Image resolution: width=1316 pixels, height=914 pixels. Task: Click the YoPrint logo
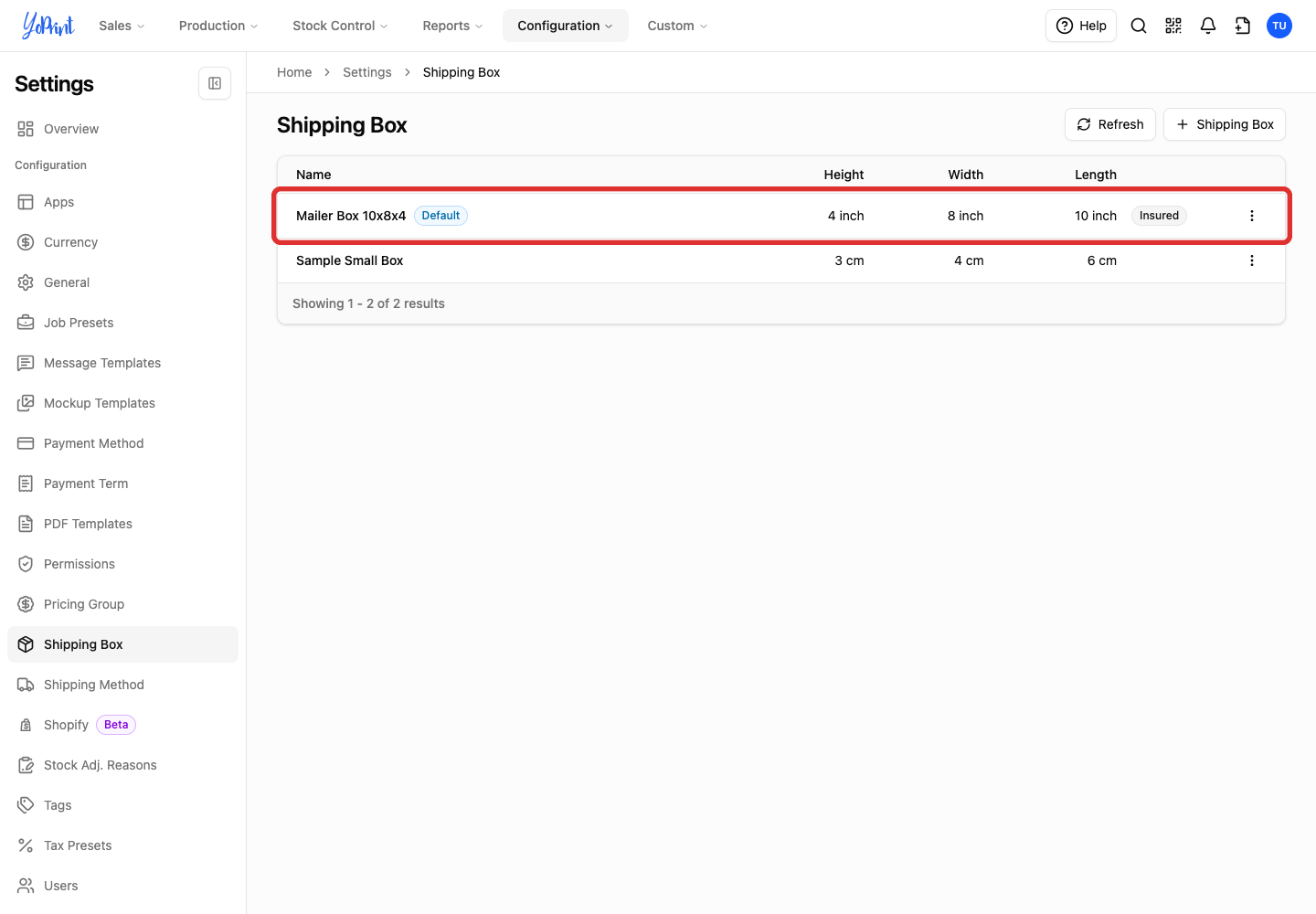coord(48,26)
